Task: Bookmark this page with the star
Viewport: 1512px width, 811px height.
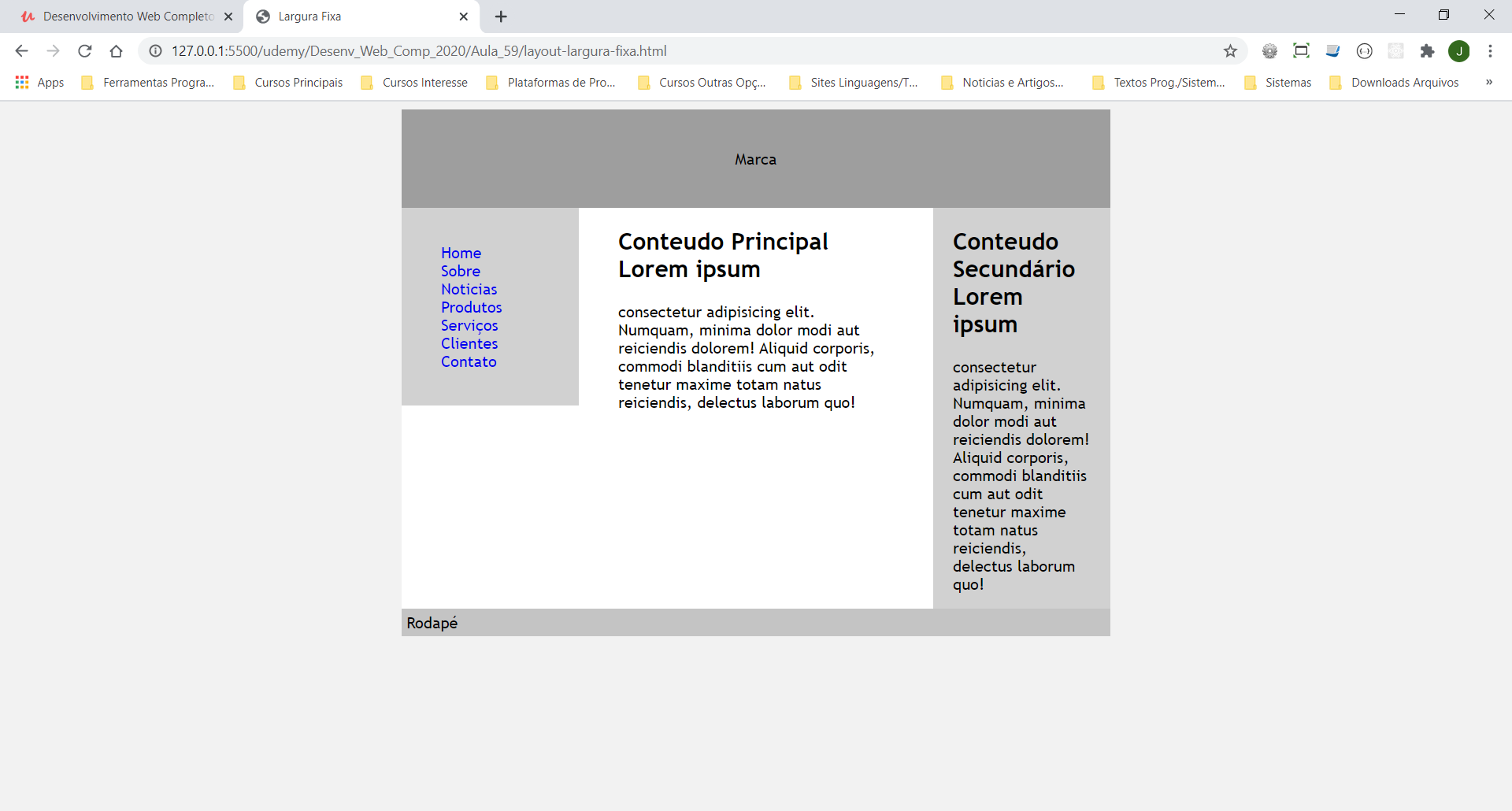Action: coord(1230,51)
